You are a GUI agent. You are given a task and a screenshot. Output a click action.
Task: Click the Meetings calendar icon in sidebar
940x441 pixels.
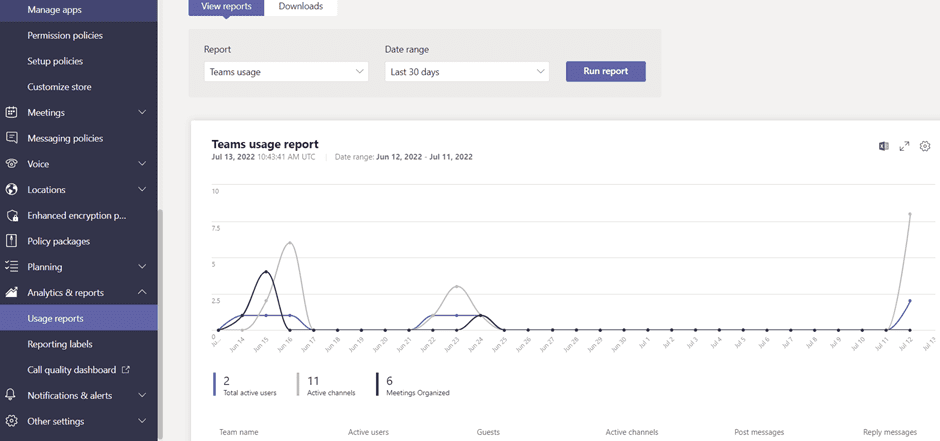[x=11, y=113]
